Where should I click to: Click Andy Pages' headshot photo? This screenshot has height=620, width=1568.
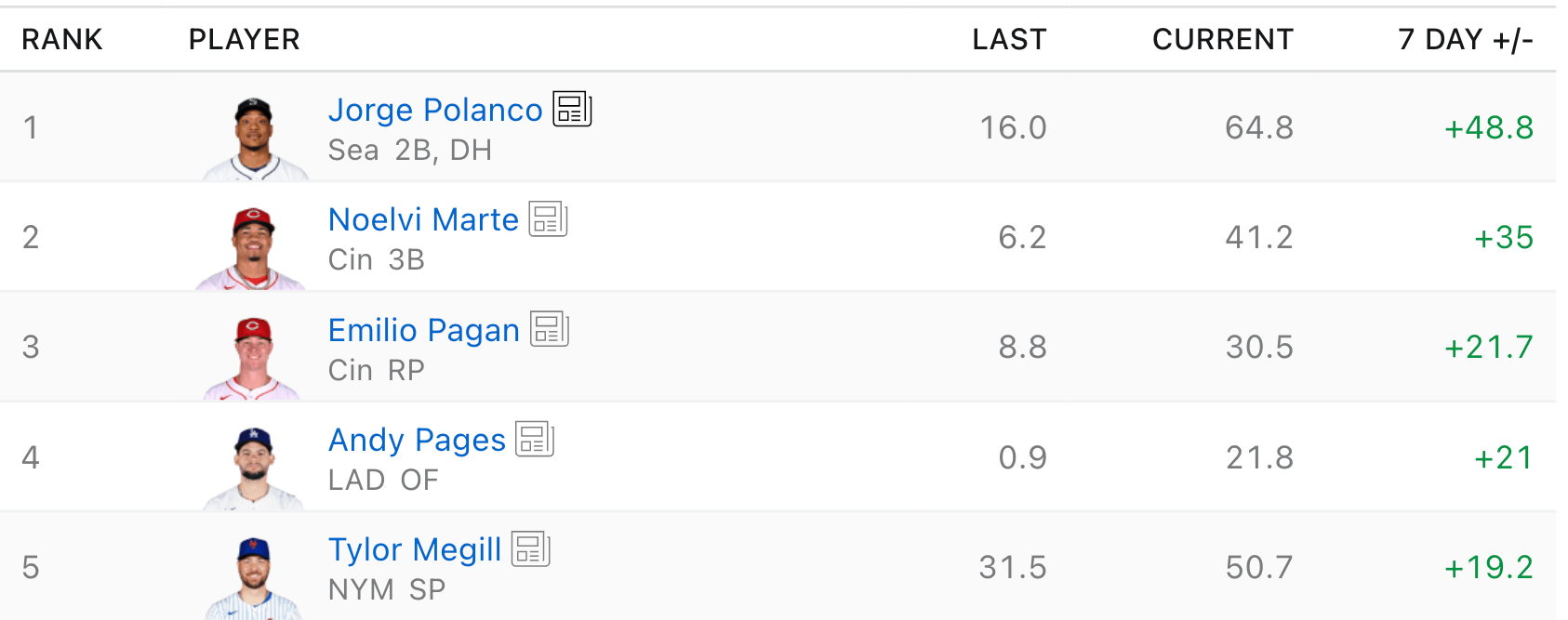253,468
